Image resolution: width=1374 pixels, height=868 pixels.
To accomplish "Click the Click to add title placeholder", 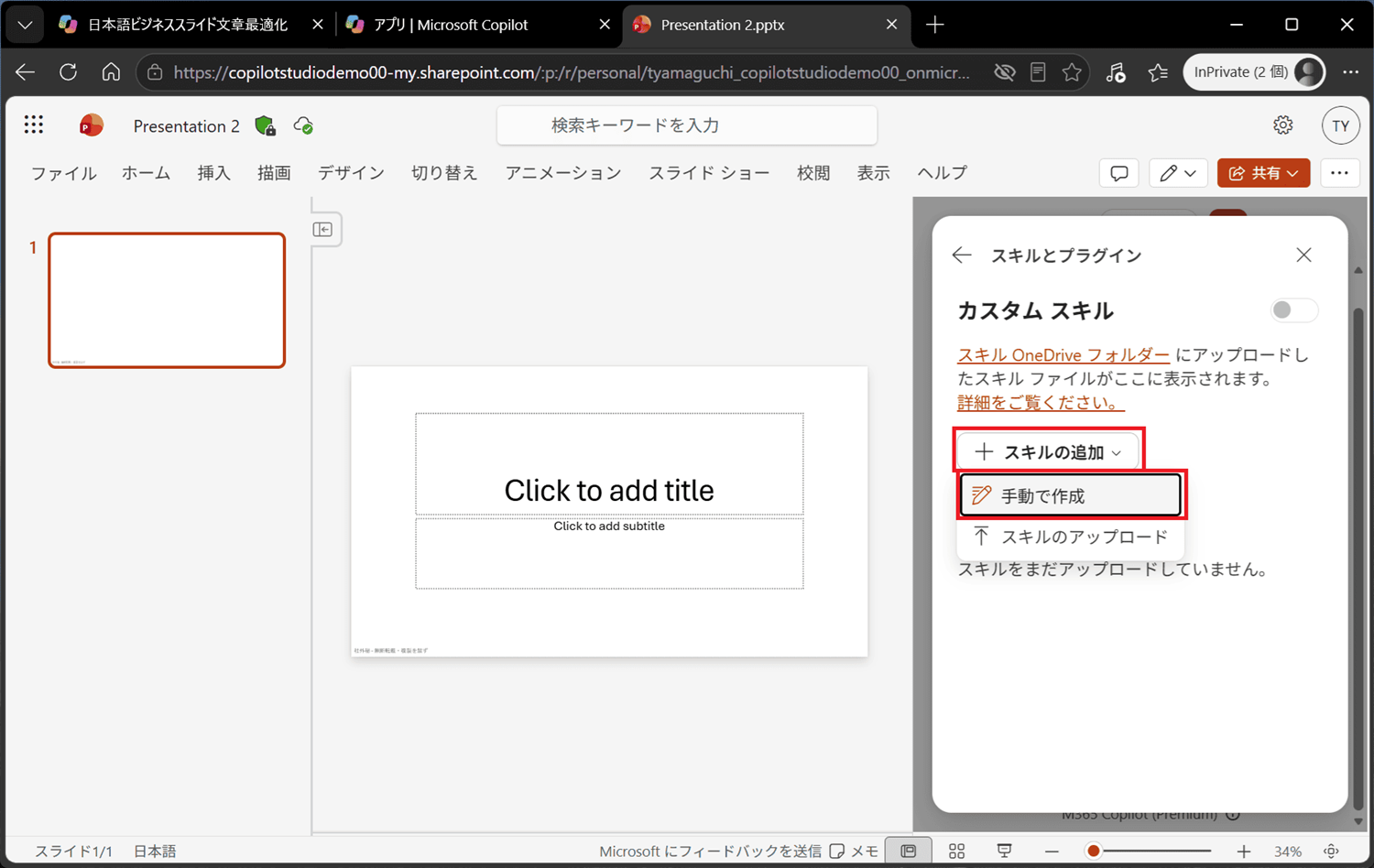I will coord(609,464).
